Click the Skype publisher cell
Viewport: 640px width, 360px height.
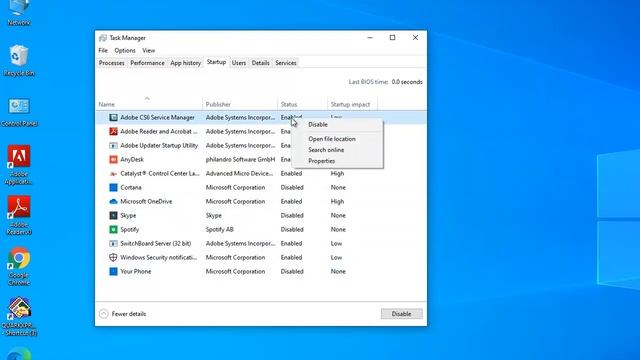click(x=214, y=216)
